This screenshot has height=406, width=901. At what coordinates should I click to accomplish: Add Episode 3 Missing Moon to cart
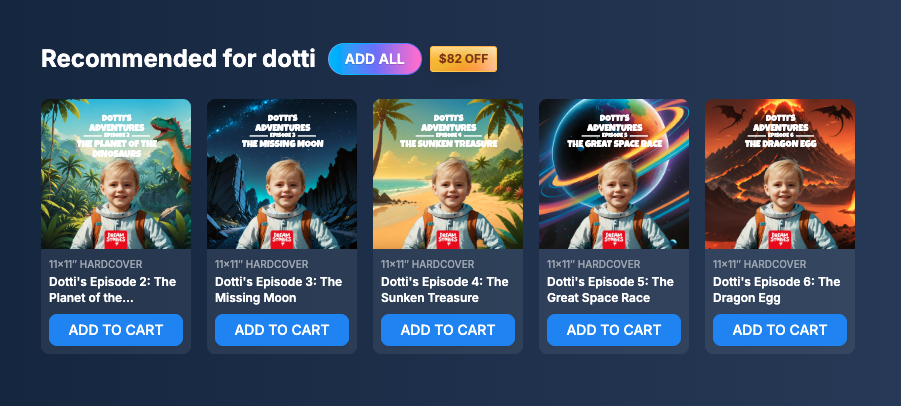(282, 330)
